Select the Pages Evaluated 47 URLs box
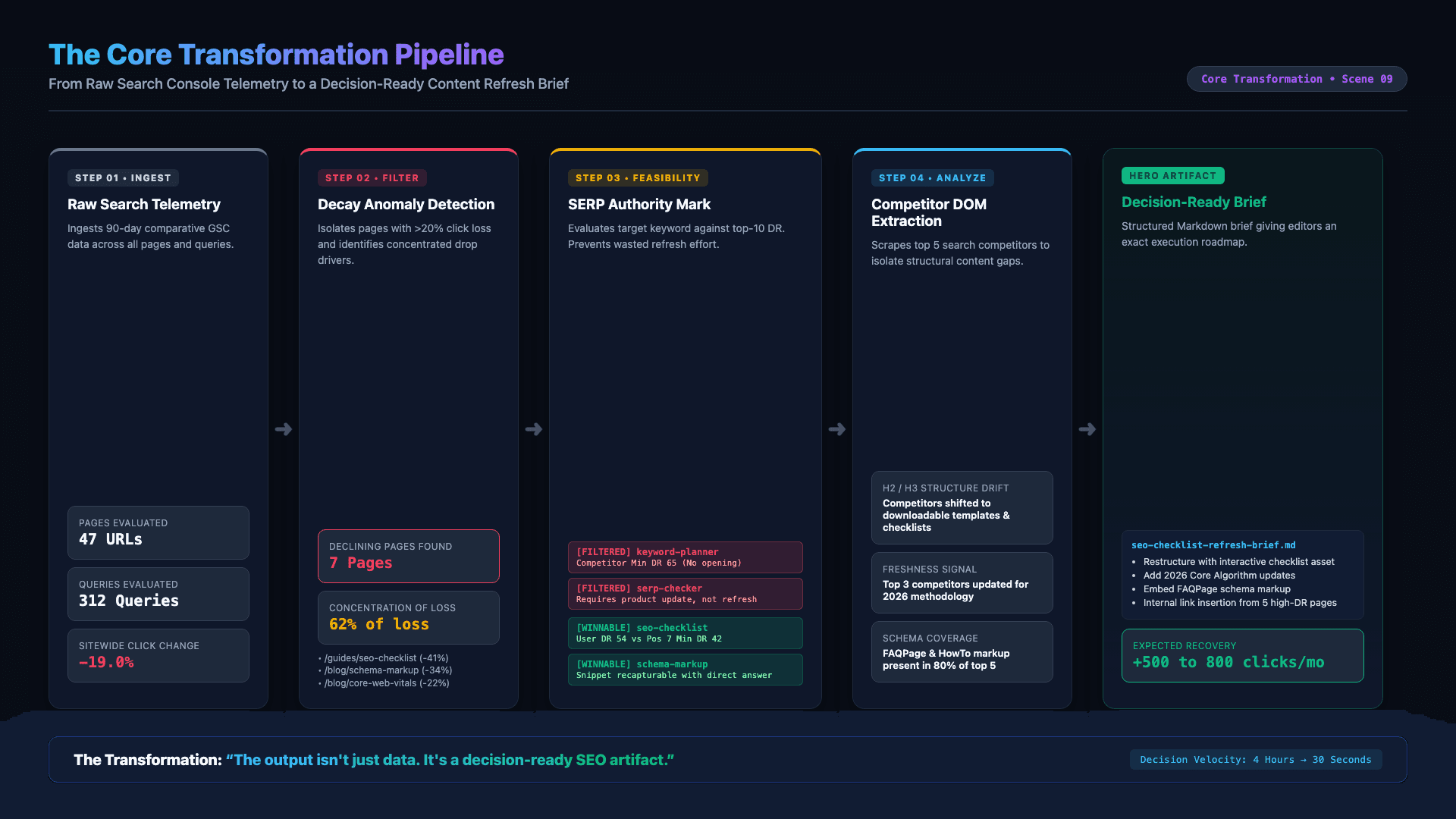Viewport: 1456px width, 819px height. pos(158,532)
